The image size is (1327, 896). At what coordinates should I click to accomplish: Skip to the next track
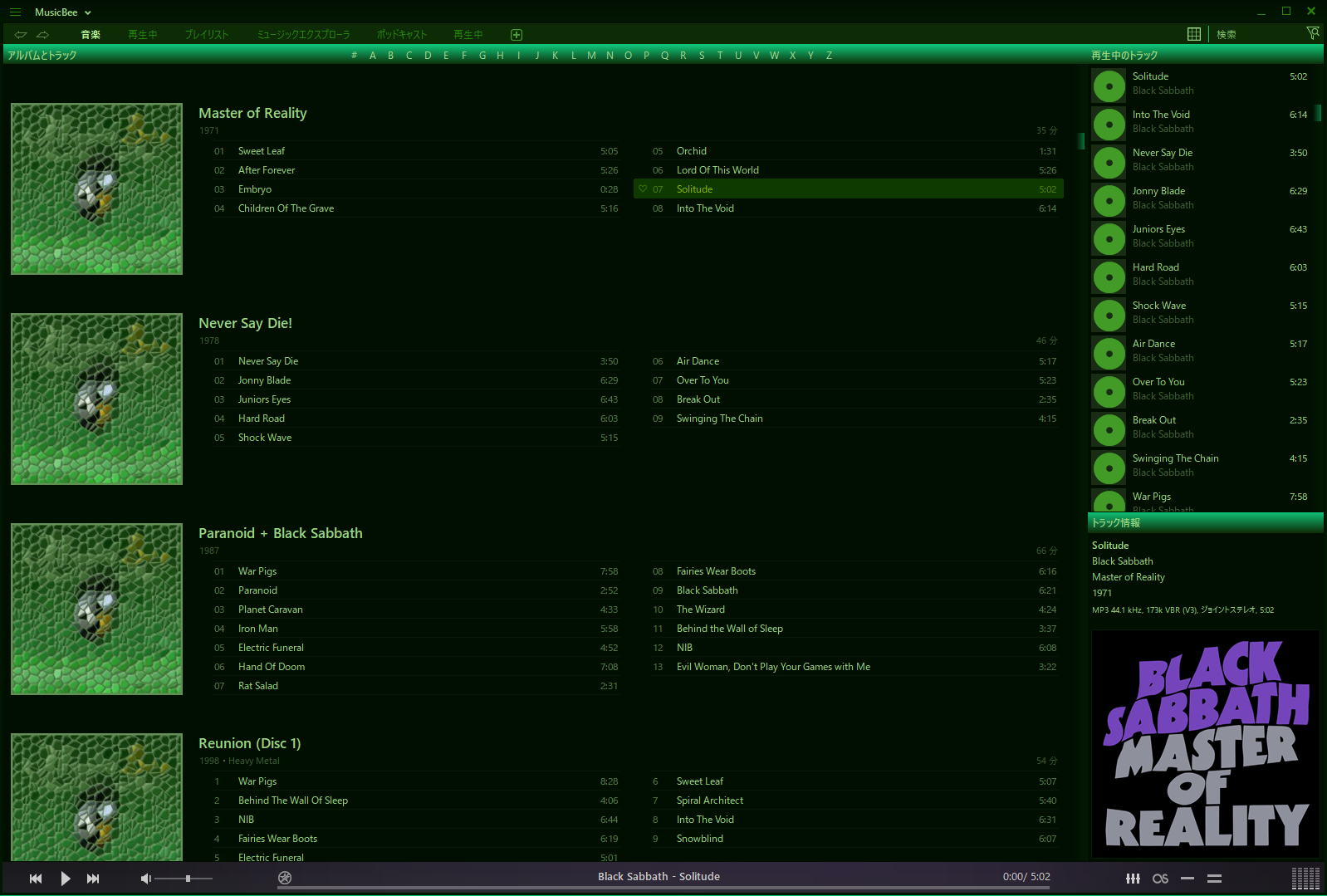pos(93,879)
